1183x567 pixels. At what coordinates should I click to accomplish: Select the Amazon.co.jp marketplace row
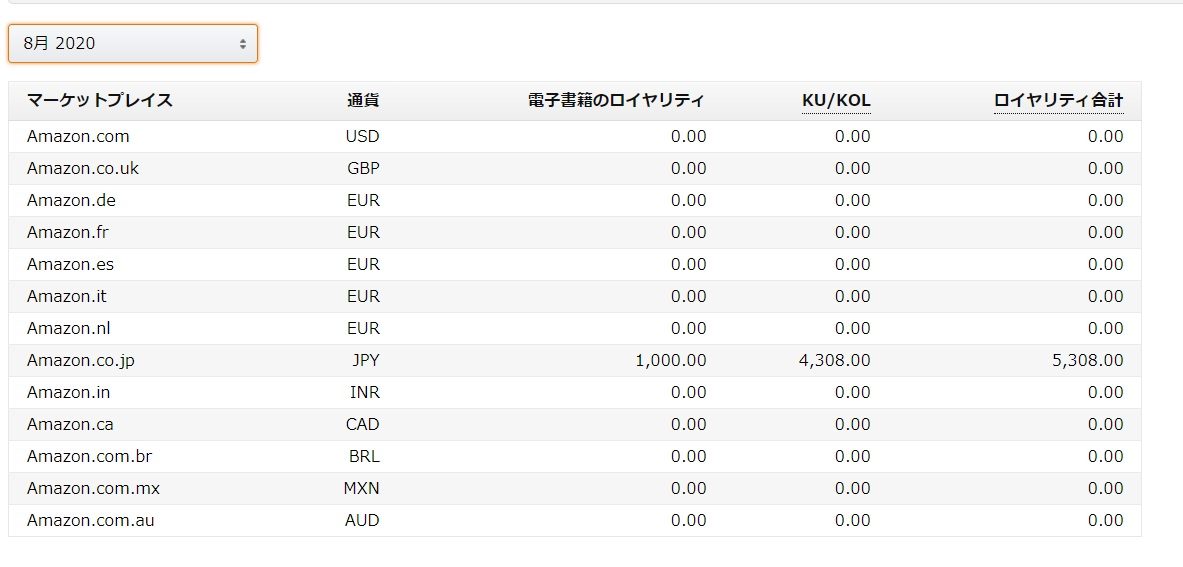[x=80, y=360]
